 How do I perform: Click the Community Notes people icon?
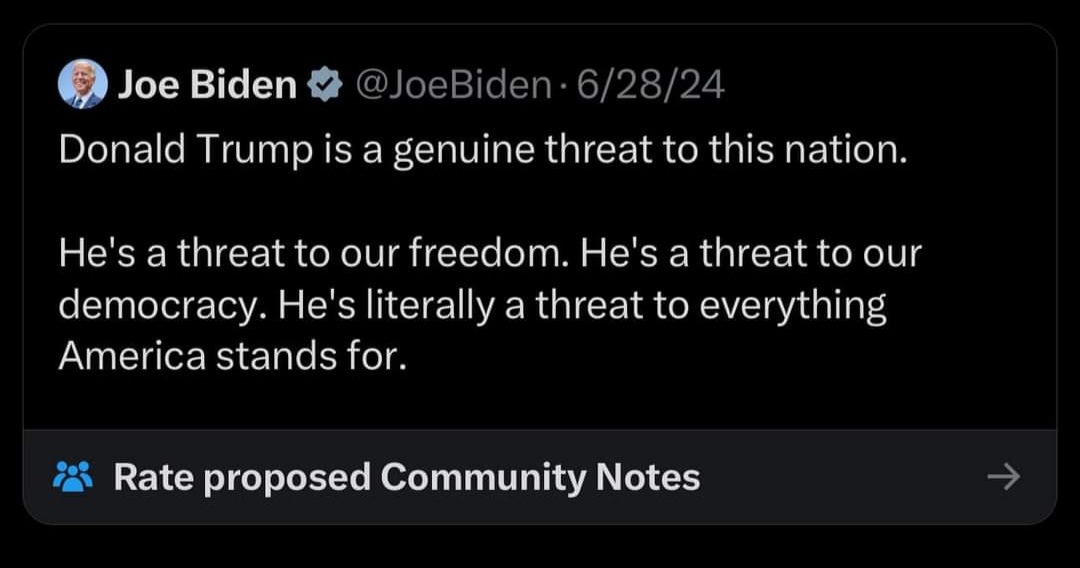[x=72, y=477]
